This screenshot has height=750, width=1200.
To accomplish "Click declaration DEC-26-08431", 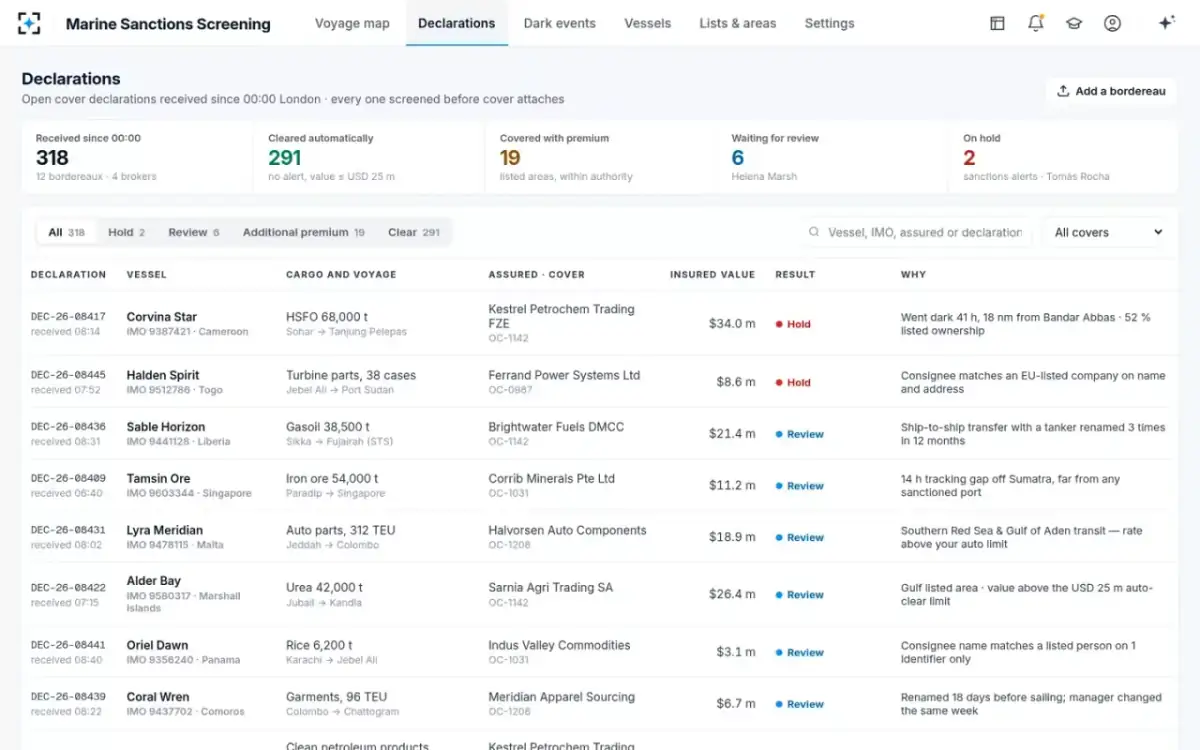I will coord(68,530).
